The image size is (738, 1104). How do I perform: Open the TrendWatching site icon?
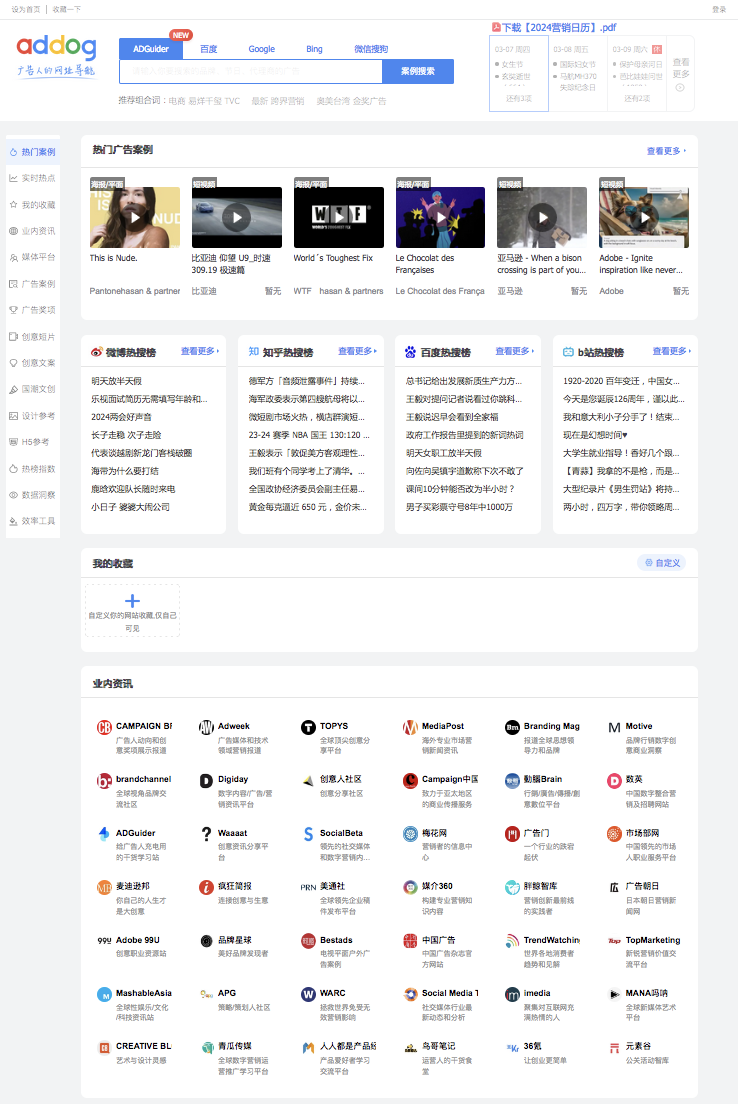coord(513,941)
